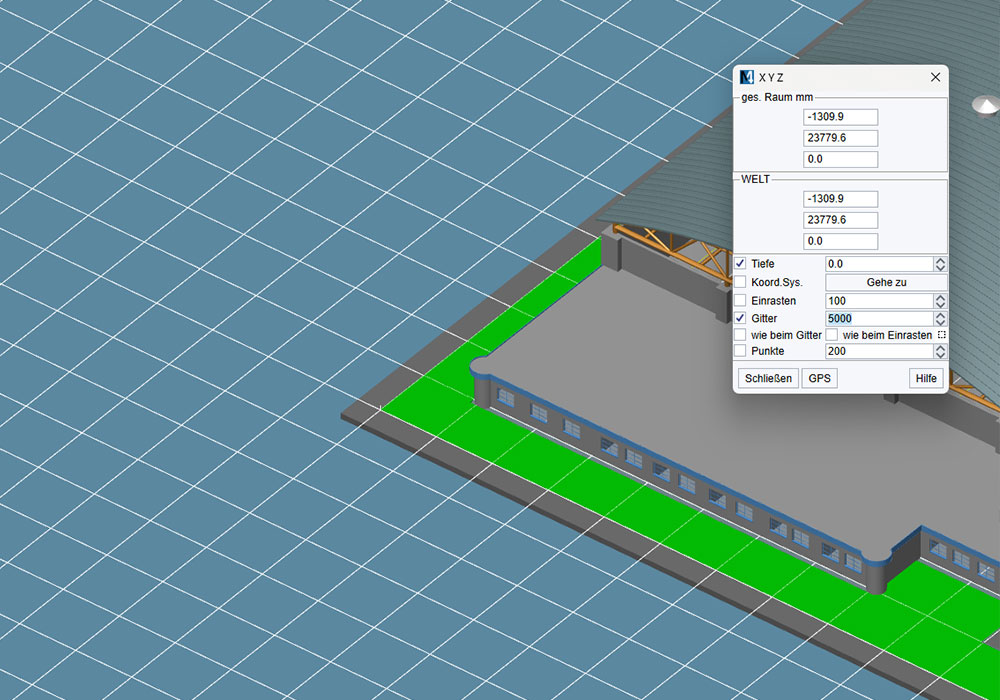Viewport: 1000px width, 700px height.
Task: Click the Tiefe value stepper arrows
Action: tap(940, 264)
